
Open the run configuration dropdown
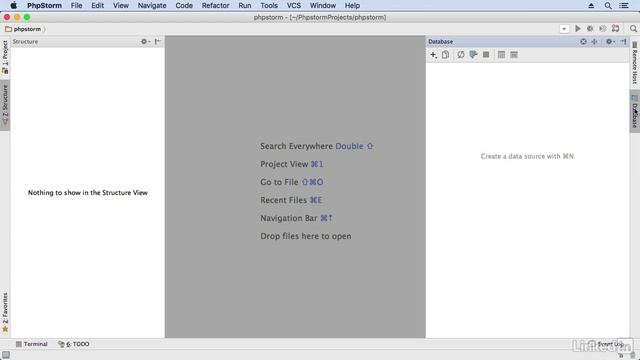(564, 29)
